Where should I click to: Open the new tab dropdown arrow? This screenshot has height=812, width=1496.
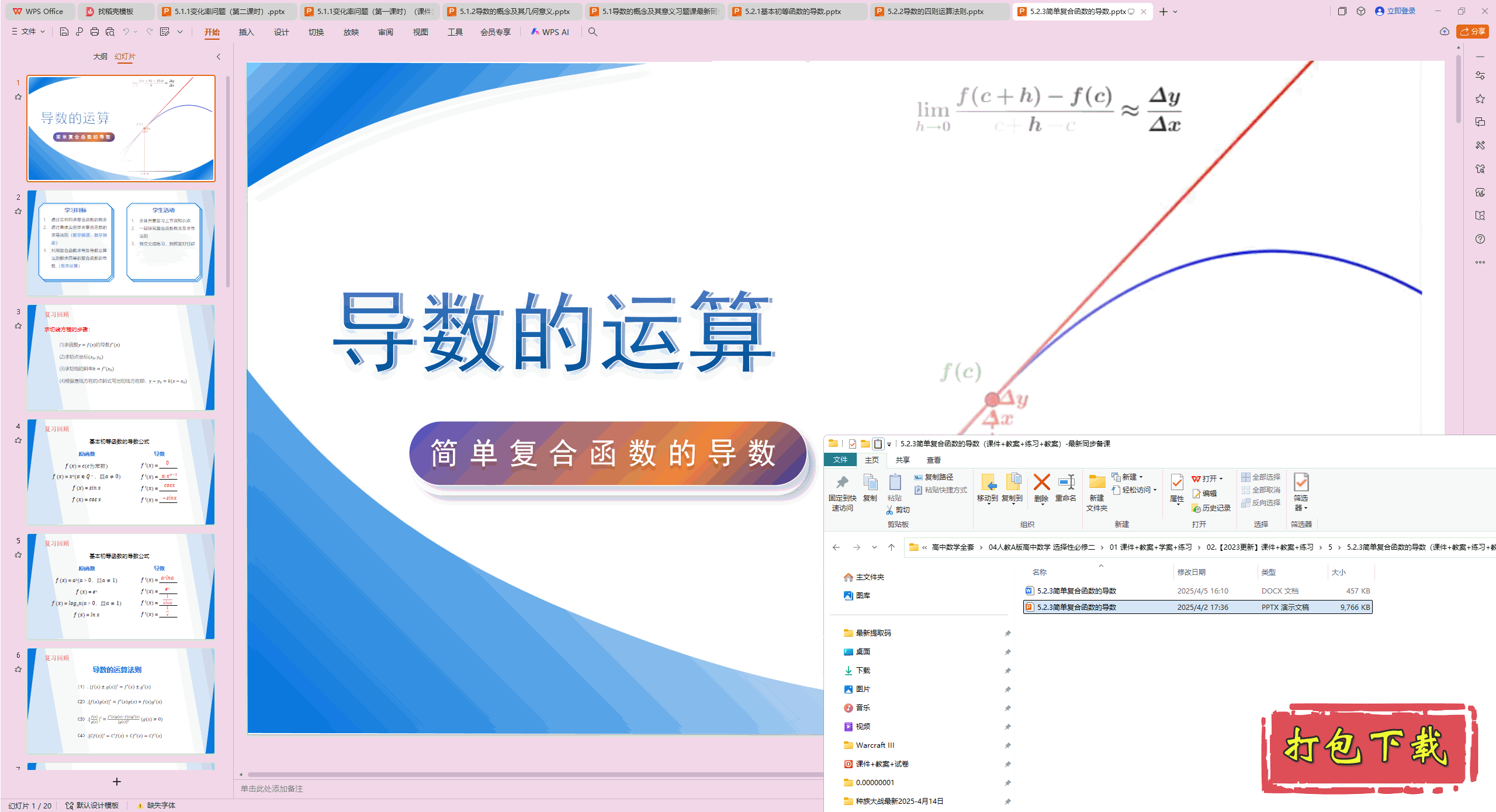[1175, 12]
